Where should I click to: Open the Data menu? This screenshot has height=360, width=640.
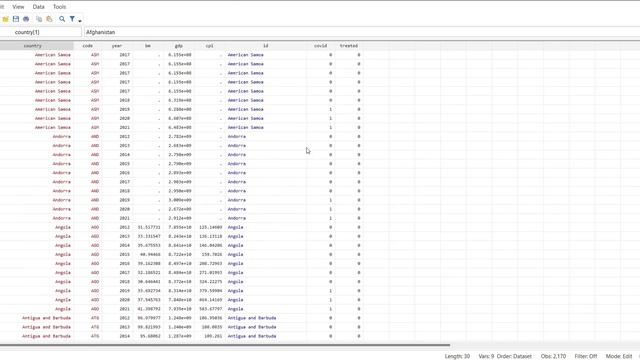tap(38, 7)
